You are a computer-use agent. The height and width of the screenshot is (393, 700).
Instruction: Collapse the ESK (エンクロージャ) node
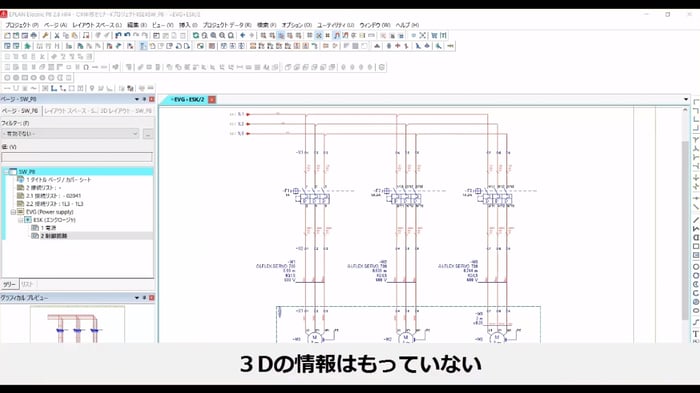20,220
